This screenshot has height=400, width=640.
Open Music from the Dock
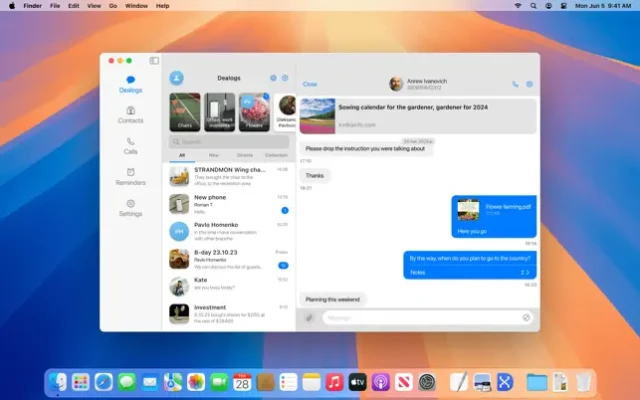pos(334,382)
